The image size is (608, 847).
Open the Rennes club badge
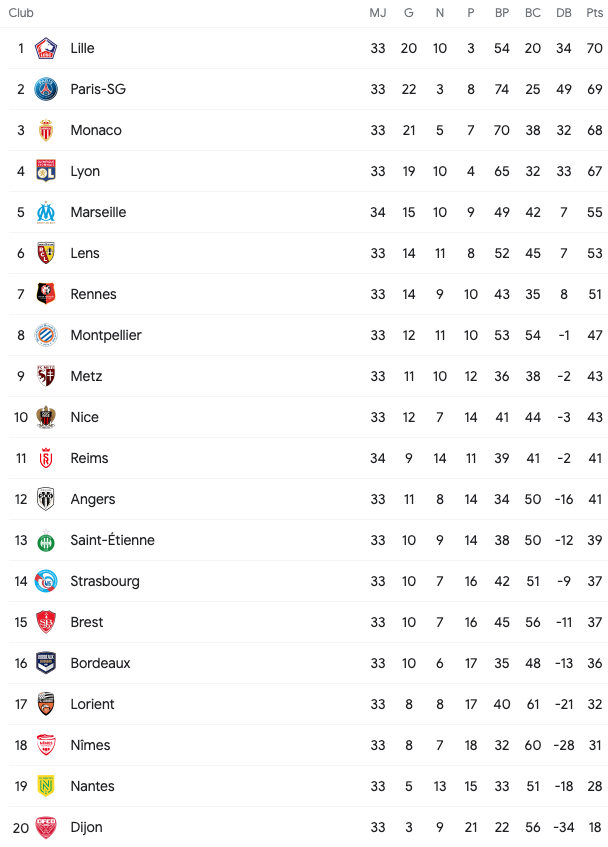[x=46, y=294]
